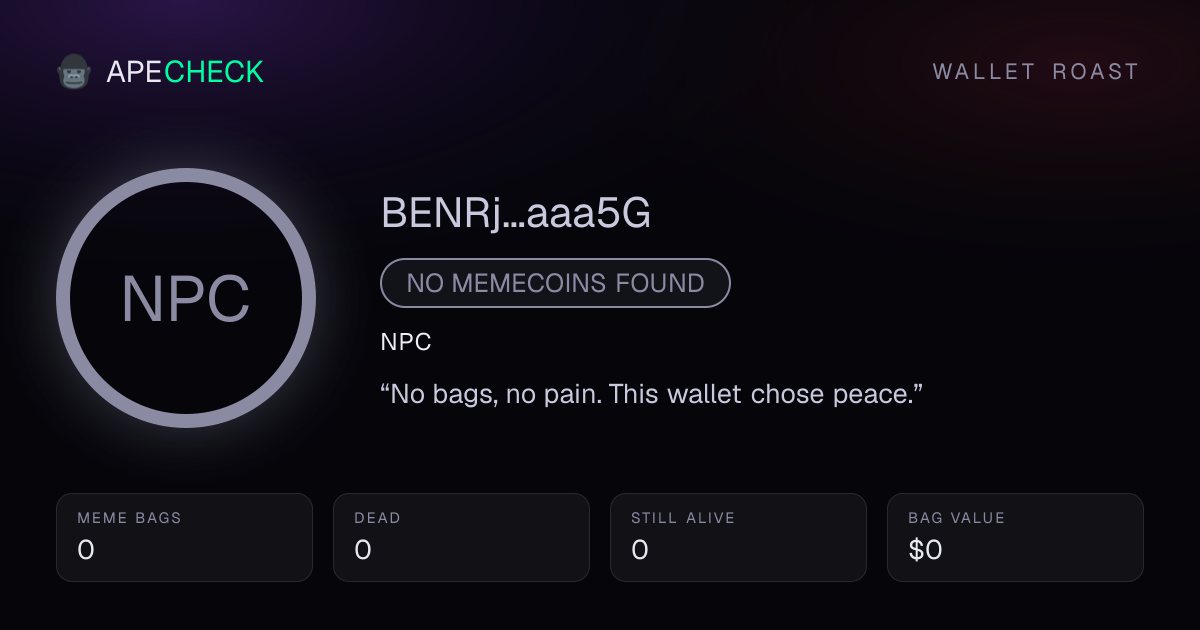Open the DEAD stat card
The image size is (1200, 630).
[x=461, y=537]
